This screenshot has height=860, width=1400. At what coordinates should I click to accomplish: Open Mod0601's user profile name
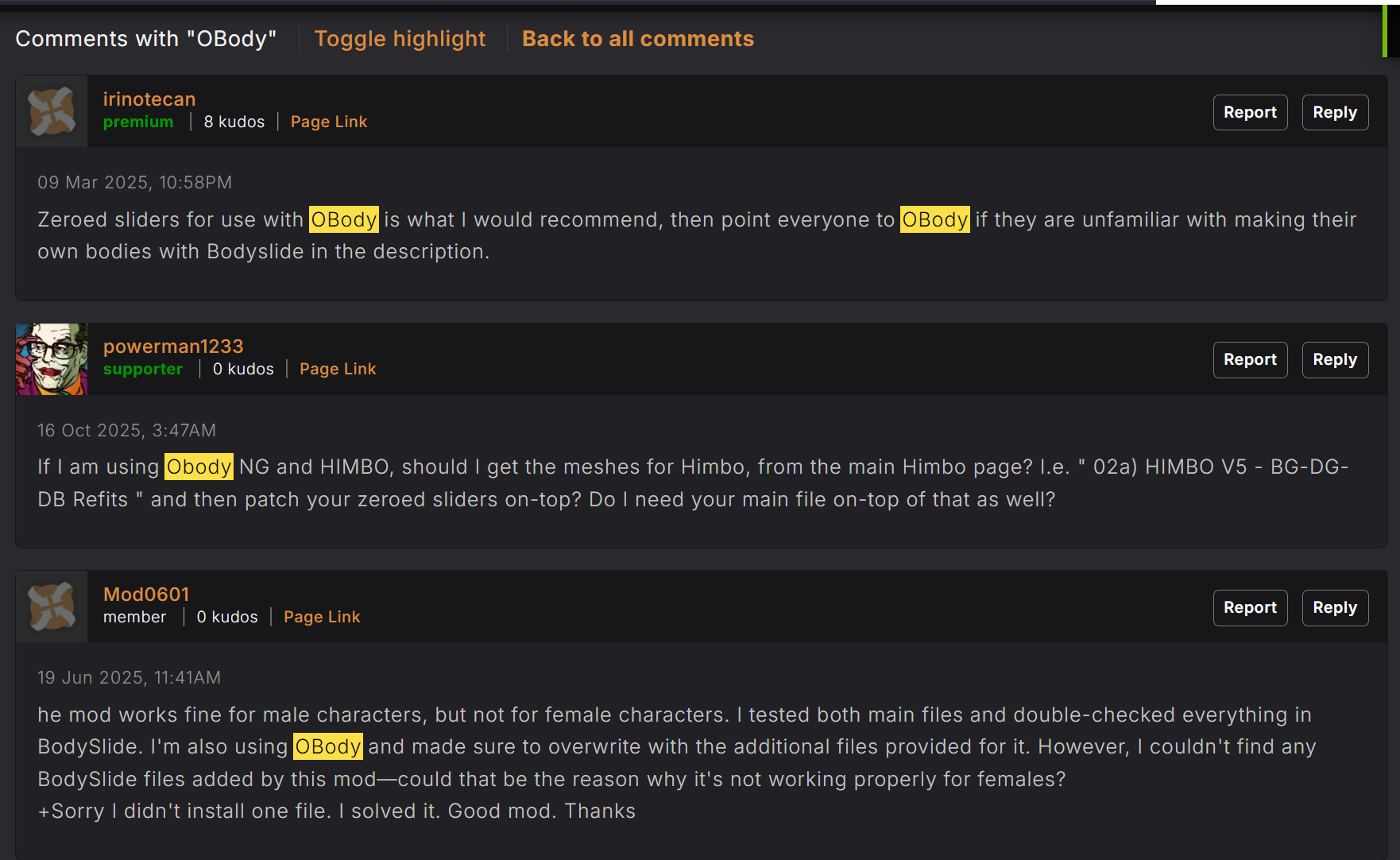146,595
